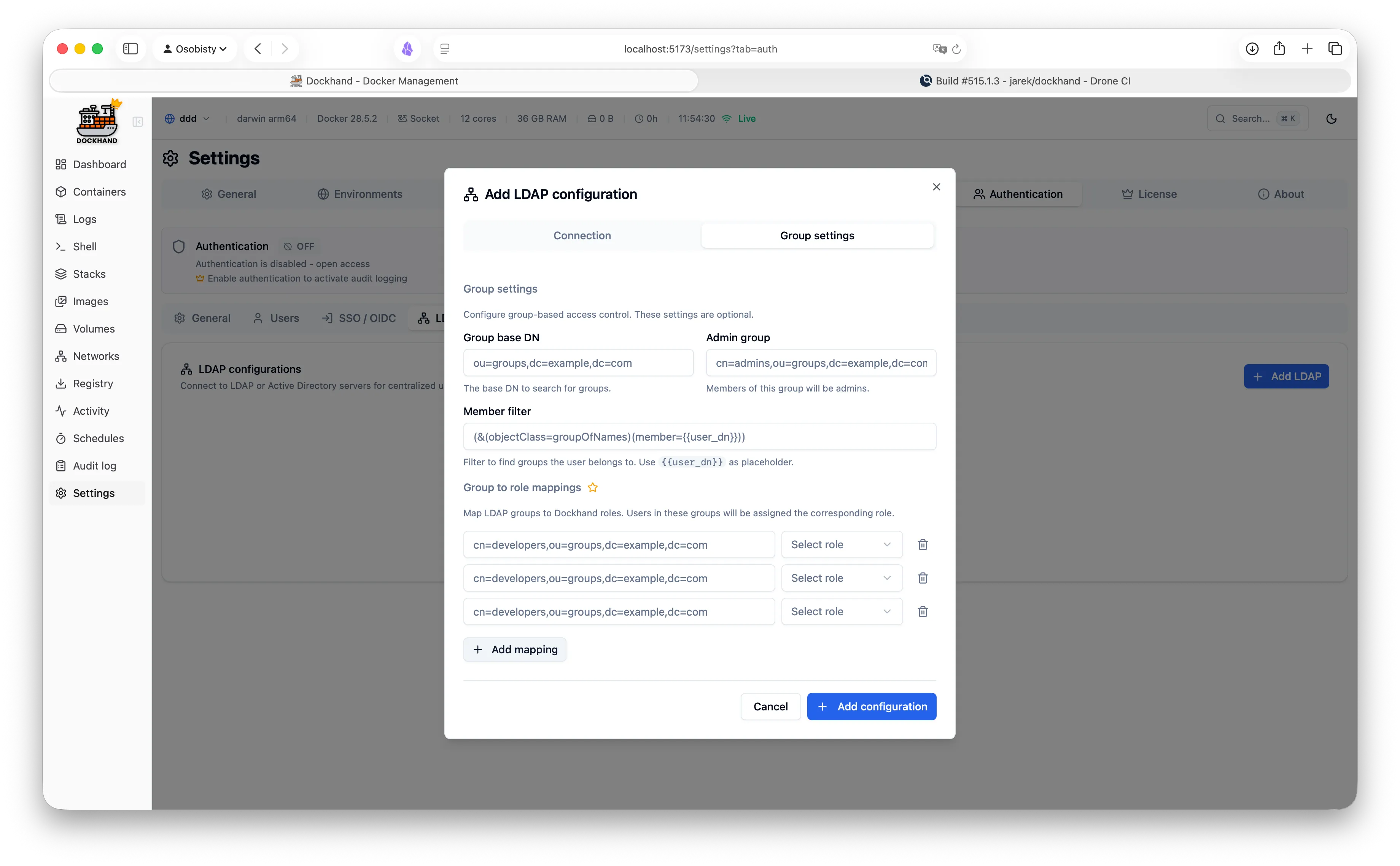Star the Group to role mappings feature
The width and height of the screenshot is (1400, 866).
(x=593, y=487)
